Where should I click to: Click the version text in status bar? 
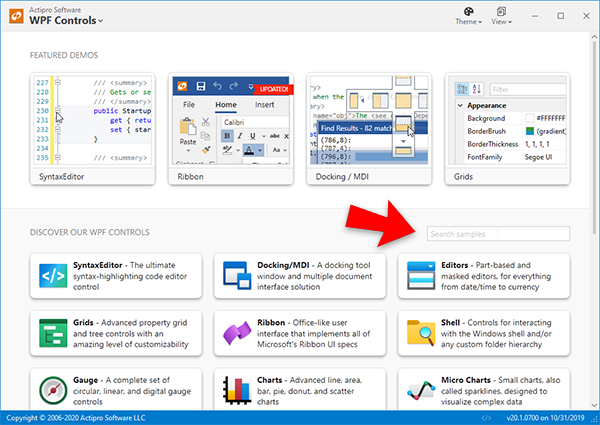click(x=545, y=418)
